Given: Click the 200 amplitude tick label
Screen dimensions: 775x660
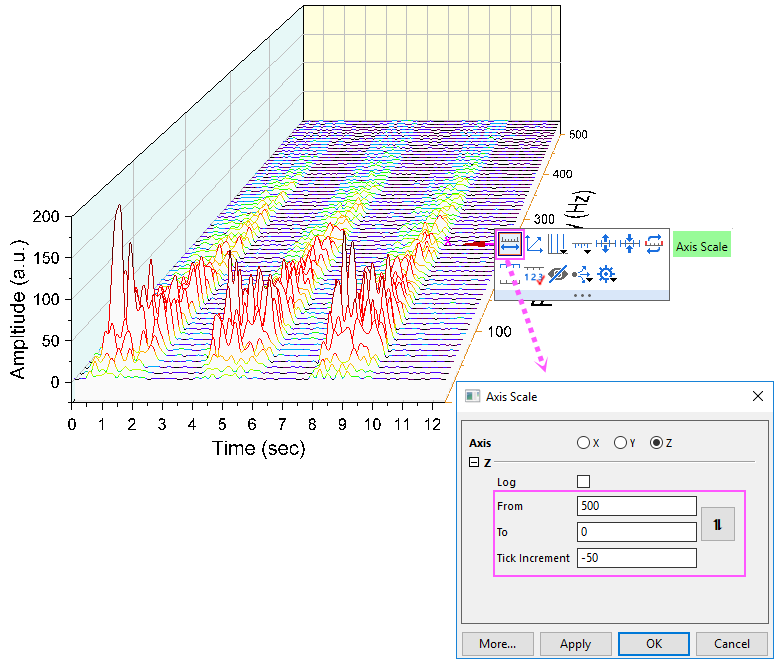Looking at the screenshot, I should [45, 216].
